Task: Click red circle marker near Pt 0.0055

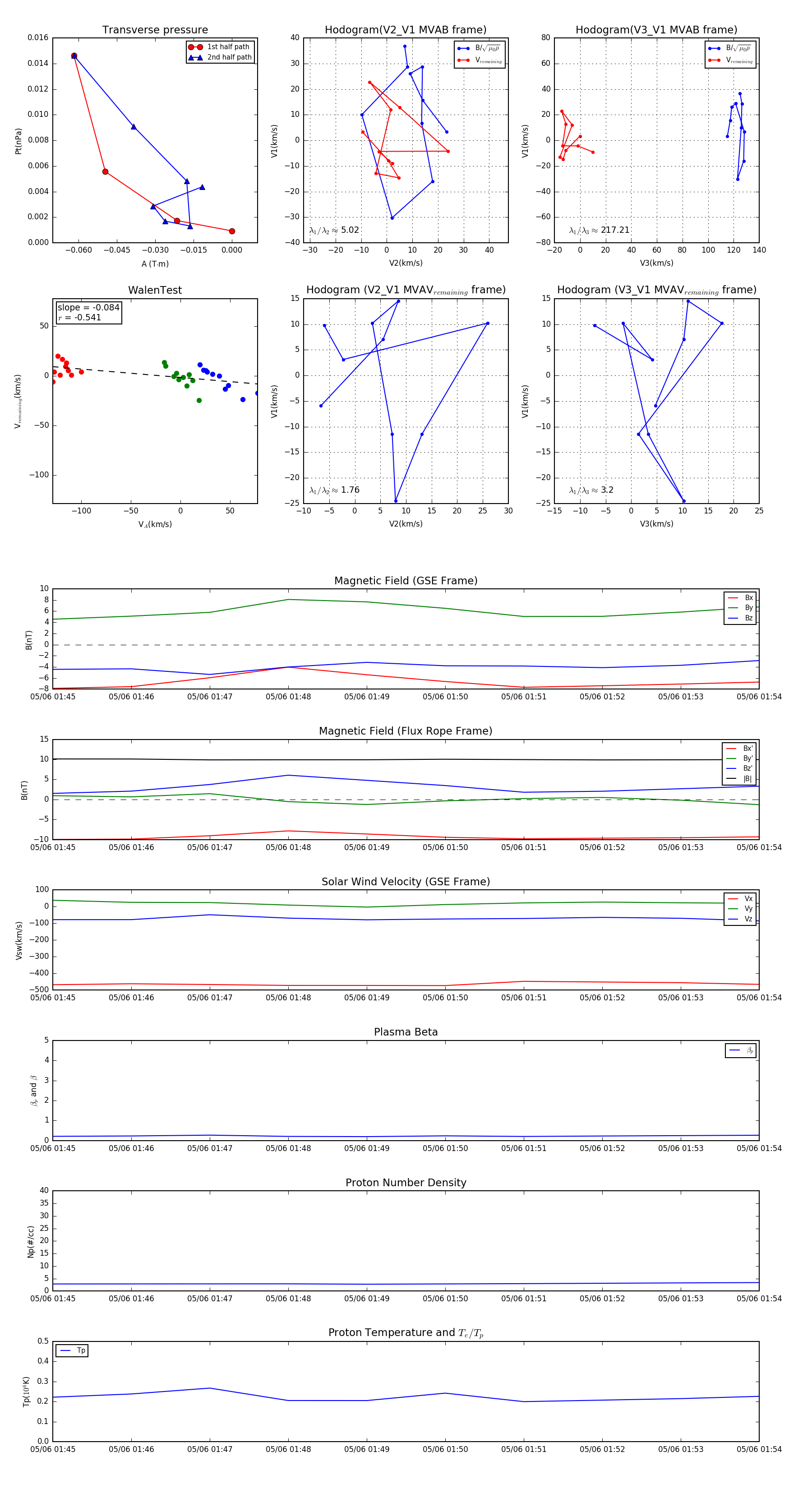Action: (x=105, y=171)
